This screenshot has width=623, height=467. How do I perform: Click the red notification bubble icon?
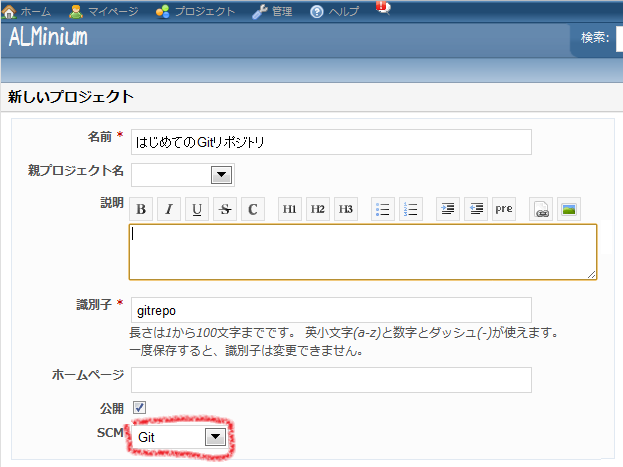pyautogui.click(x=383, y=8)
